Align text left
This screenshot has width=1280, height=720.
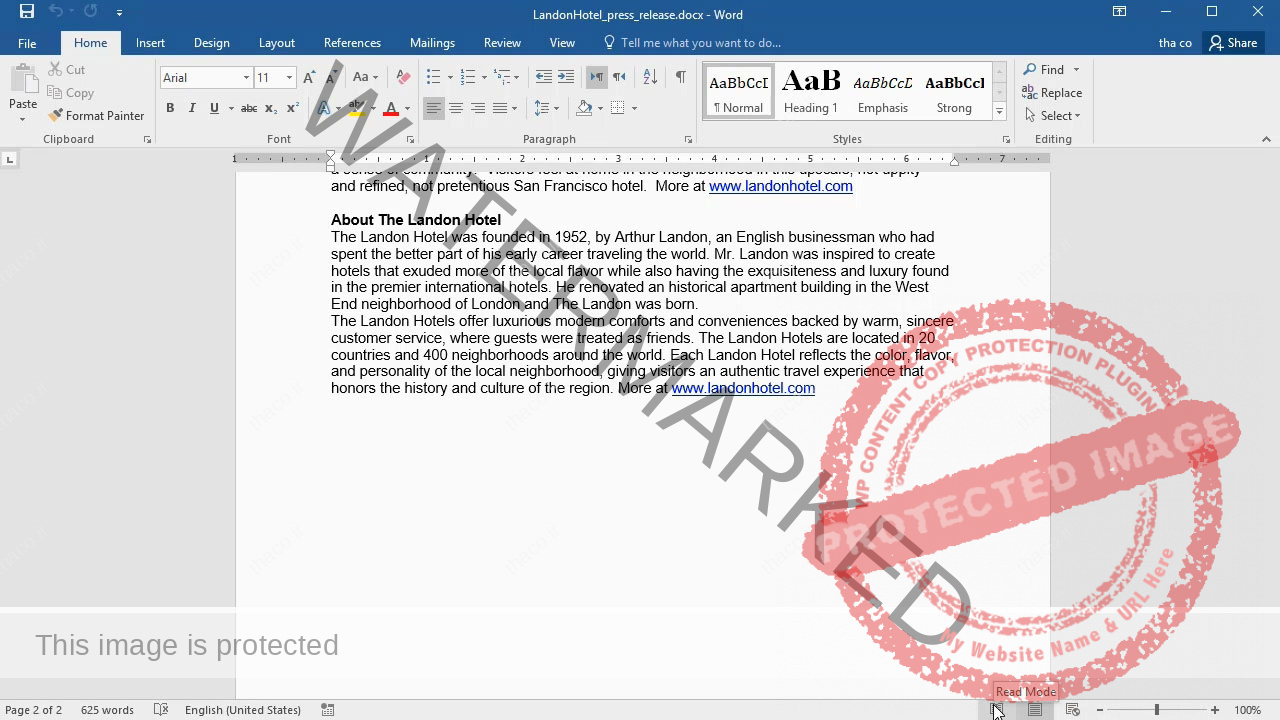[x=433, y=108]
